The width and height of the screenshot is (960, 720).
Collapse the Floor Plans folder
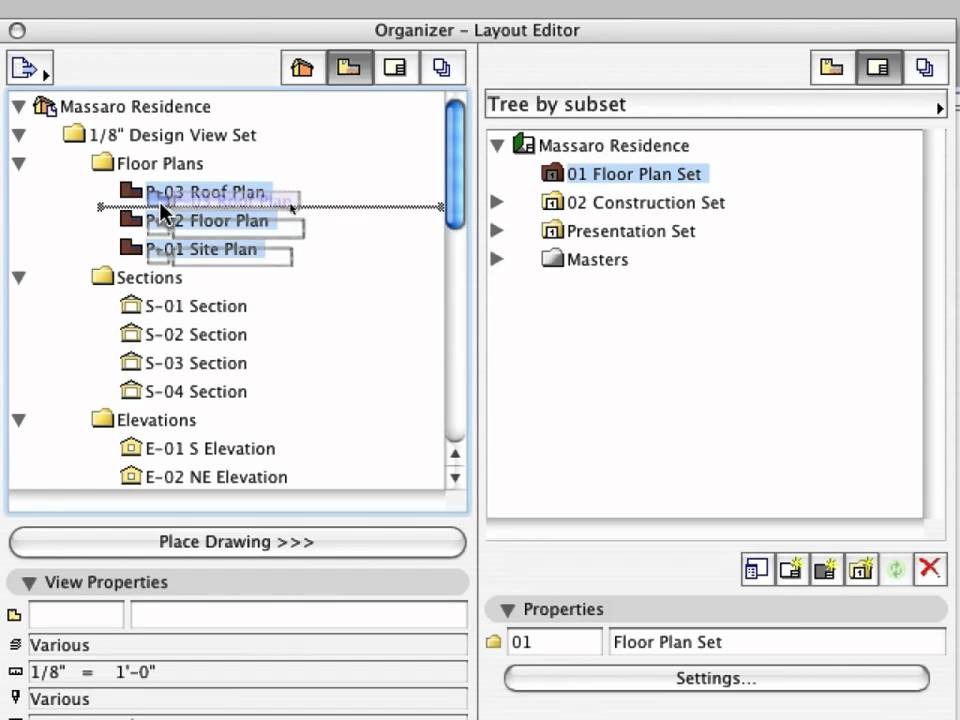(x=19, y=164)
